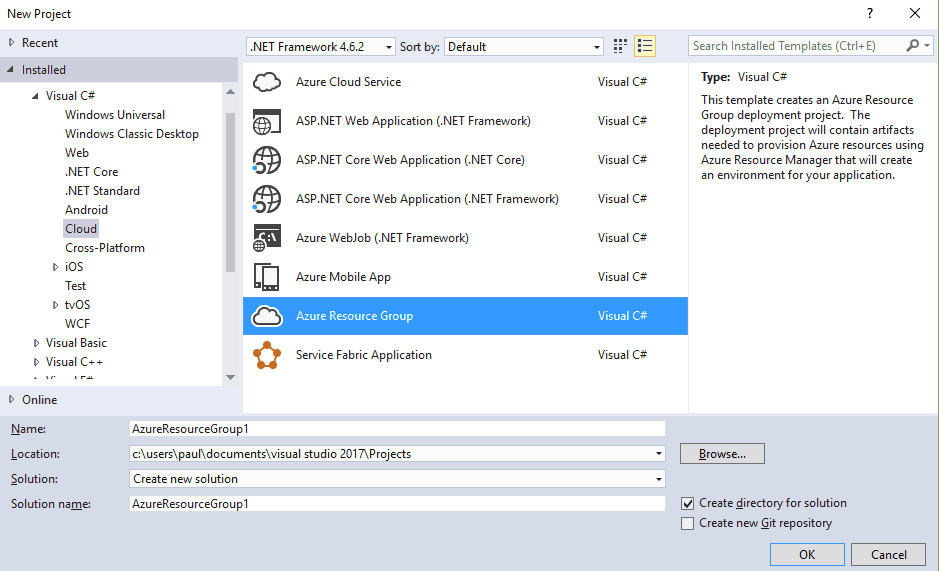Collapse the Installed section

[x=11, y=70]
